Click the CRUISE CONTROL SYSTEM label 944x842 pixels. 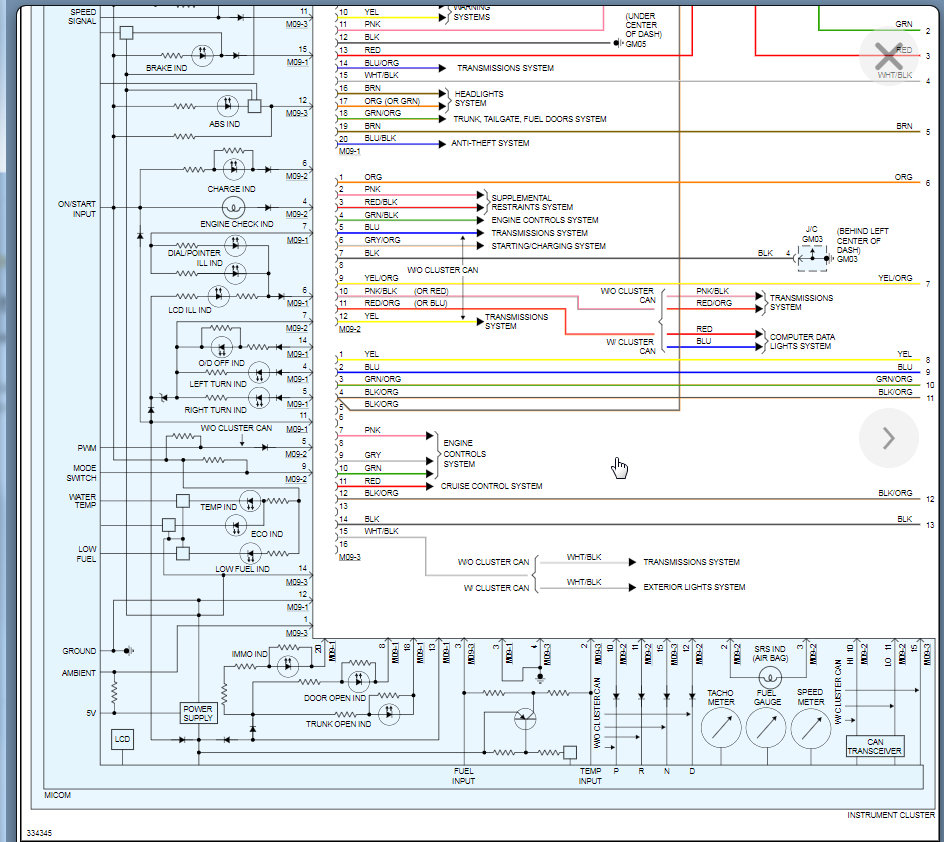pos(491,486)
